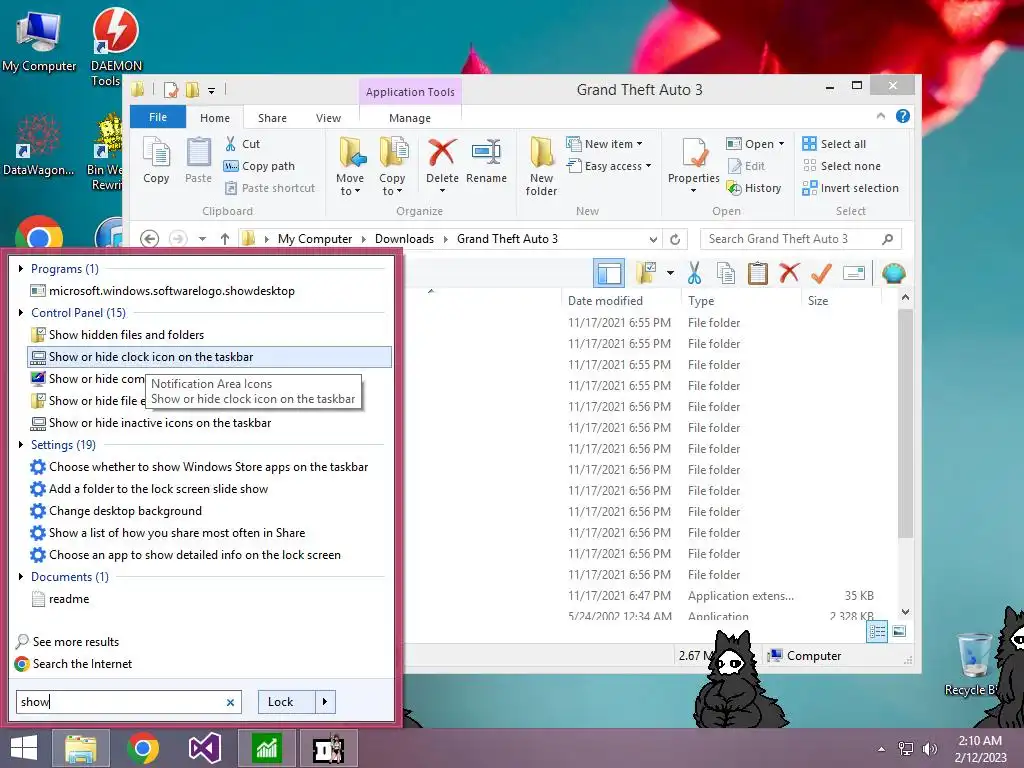Open the File tab
This screenshot has width=1024, height=768.
158,117
